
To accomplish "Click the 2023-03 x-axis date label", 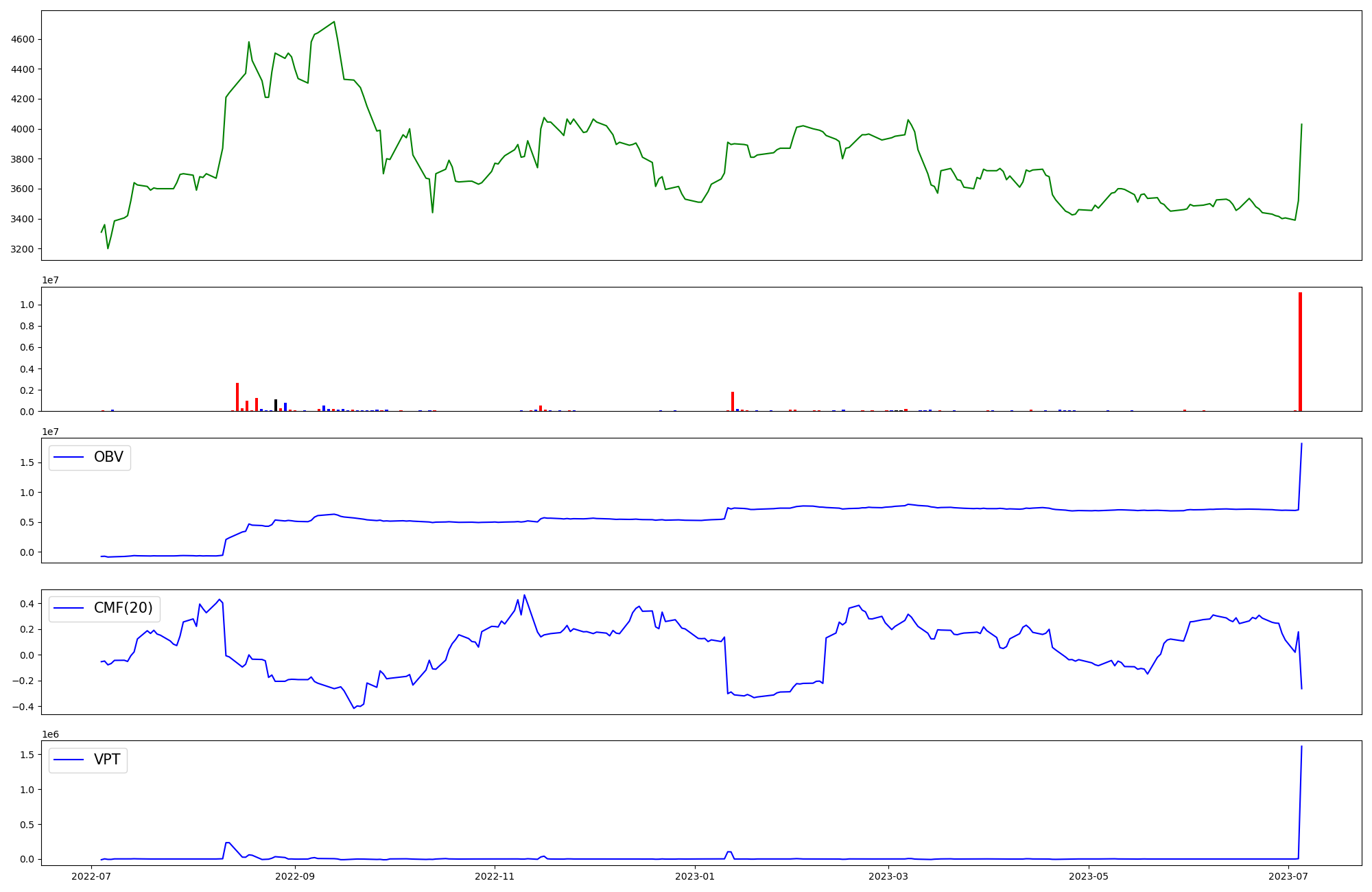I will (888, 876).
